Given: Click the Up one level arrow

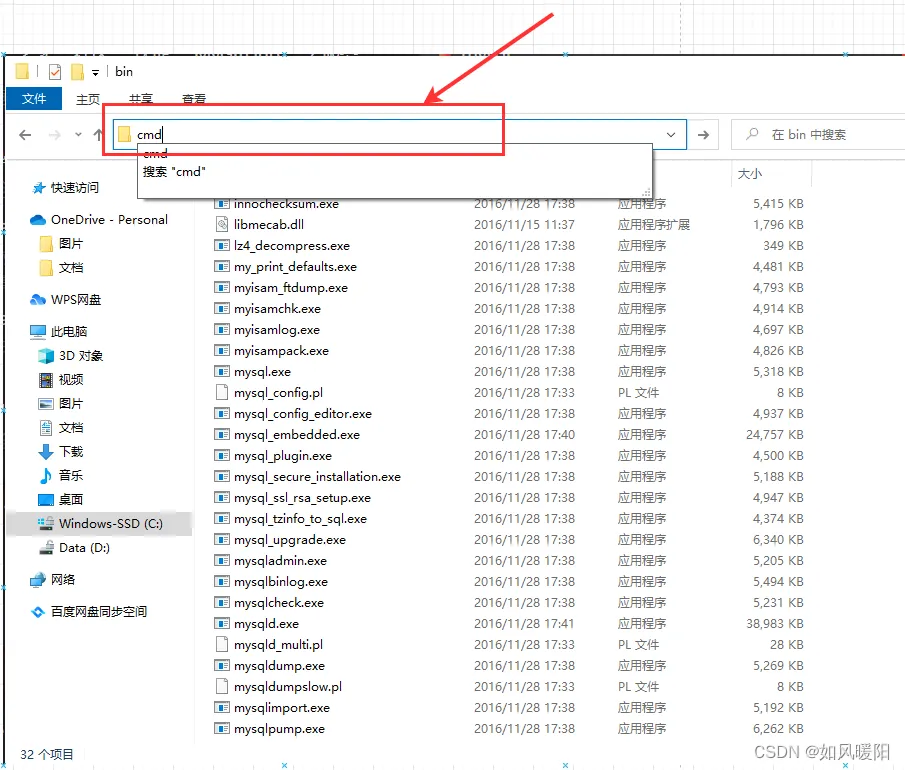Looking at the screenshot, I should tap(98, 135).
